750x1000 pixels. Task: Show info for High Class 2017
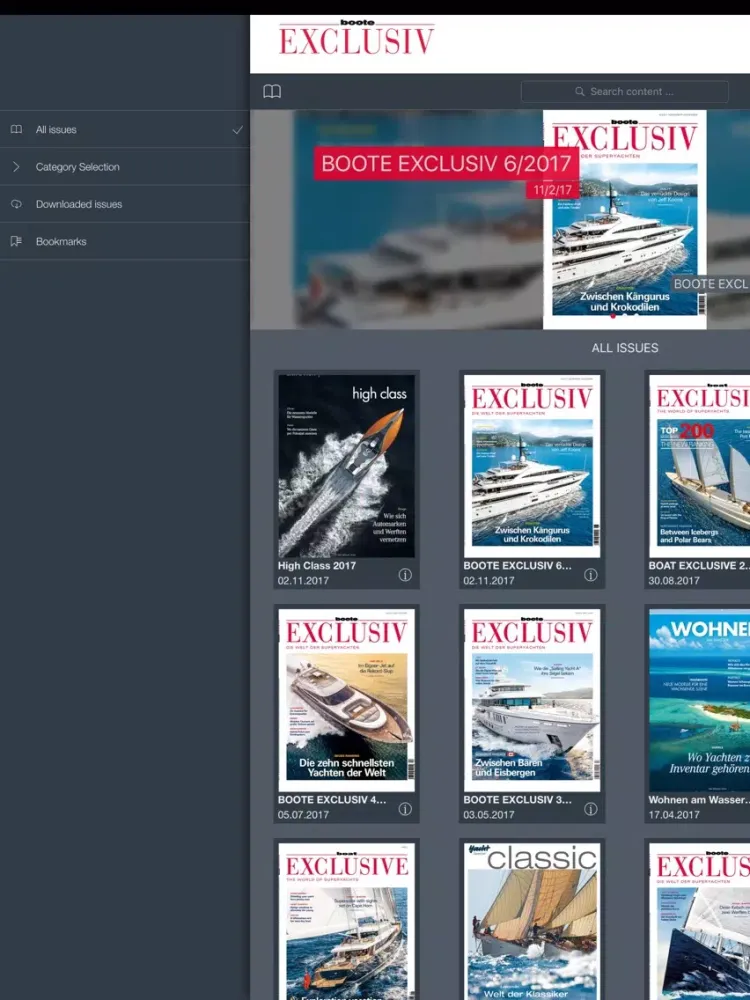(x=405, y=575)
